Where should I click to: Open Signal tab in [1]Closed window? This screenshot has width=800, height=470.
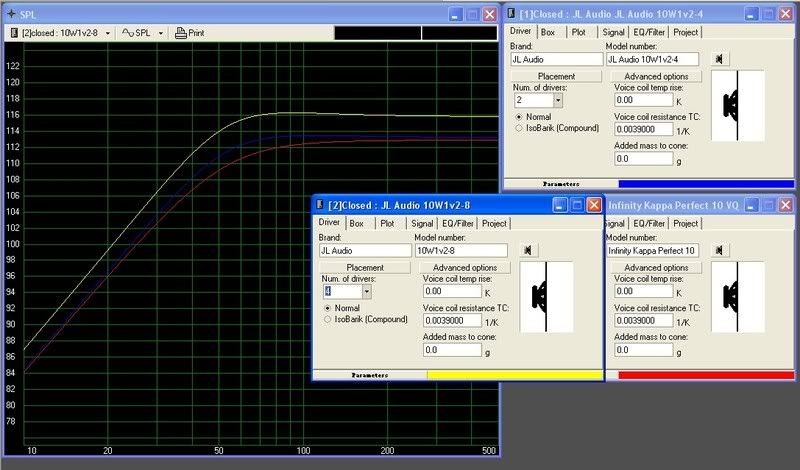click(x=613, y=32)
